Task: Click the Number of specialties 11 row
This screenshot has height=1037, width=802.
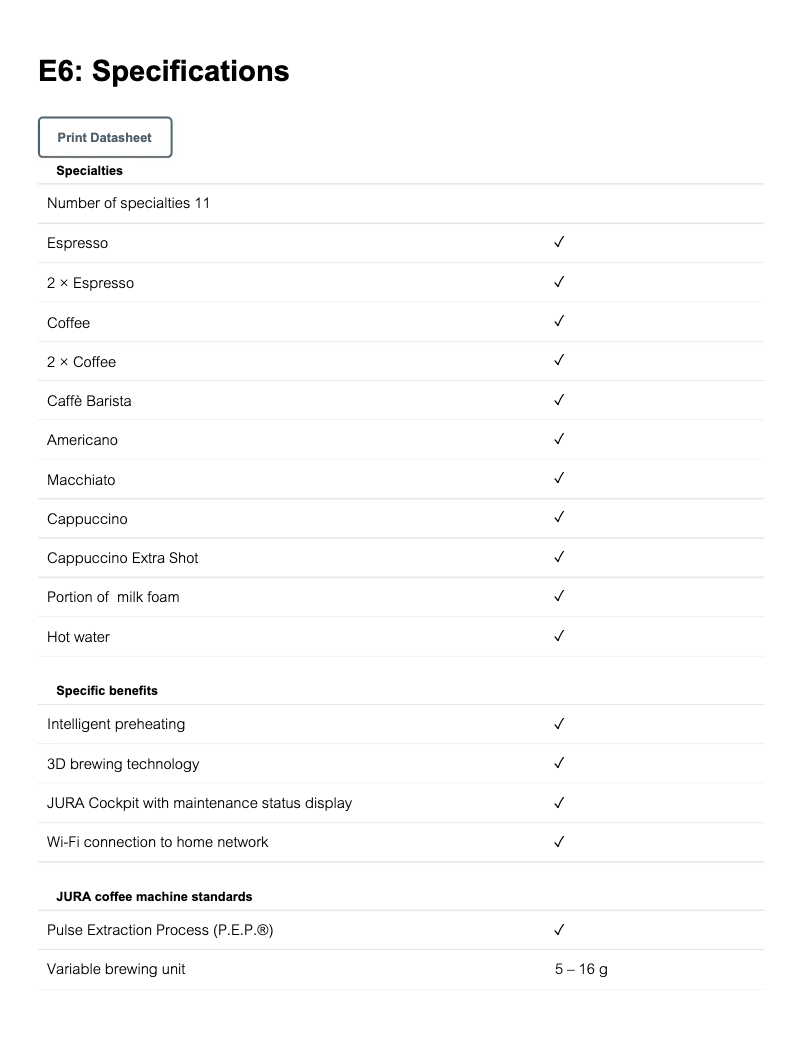Action: coord(129,204)
